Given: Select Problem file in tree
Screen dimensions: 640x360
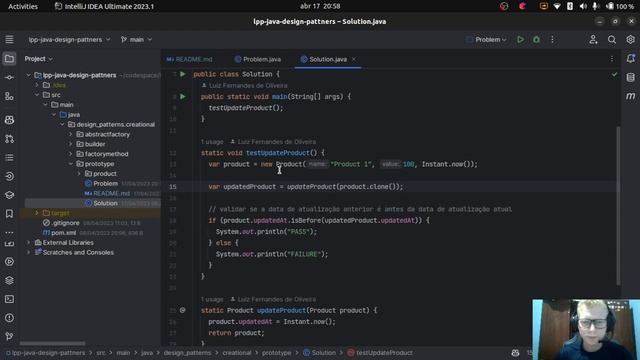Looking at the screenshot, I should (x=105, y=184).
